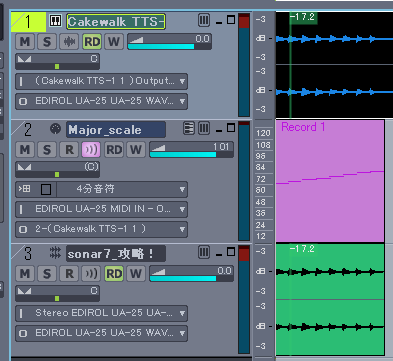Viewport: 393px width, 361px height.
Task: Click the meter options icon on track 1
Action: tap(204, 20)
